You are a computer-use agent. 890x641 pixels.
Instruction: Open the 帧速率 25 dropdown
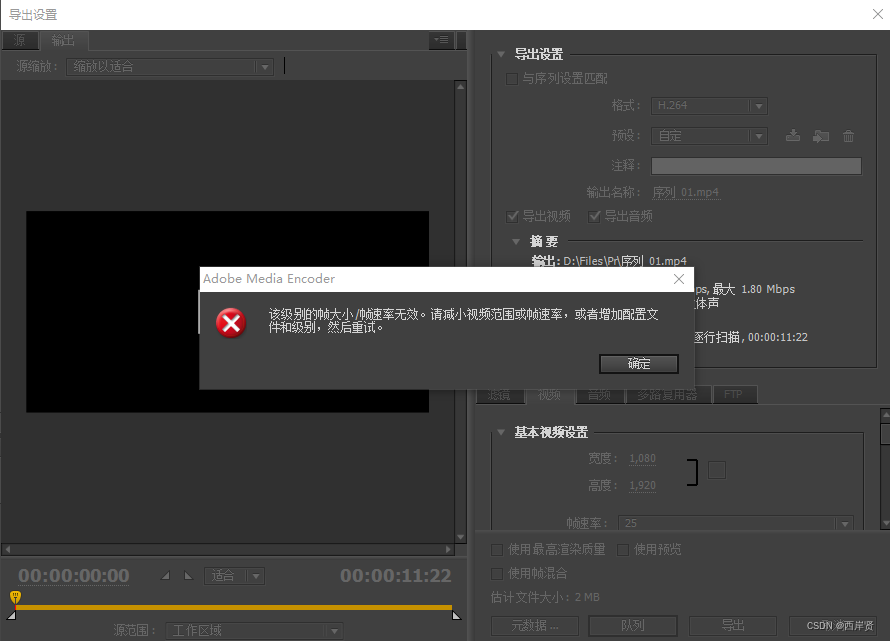coord(736,523)
